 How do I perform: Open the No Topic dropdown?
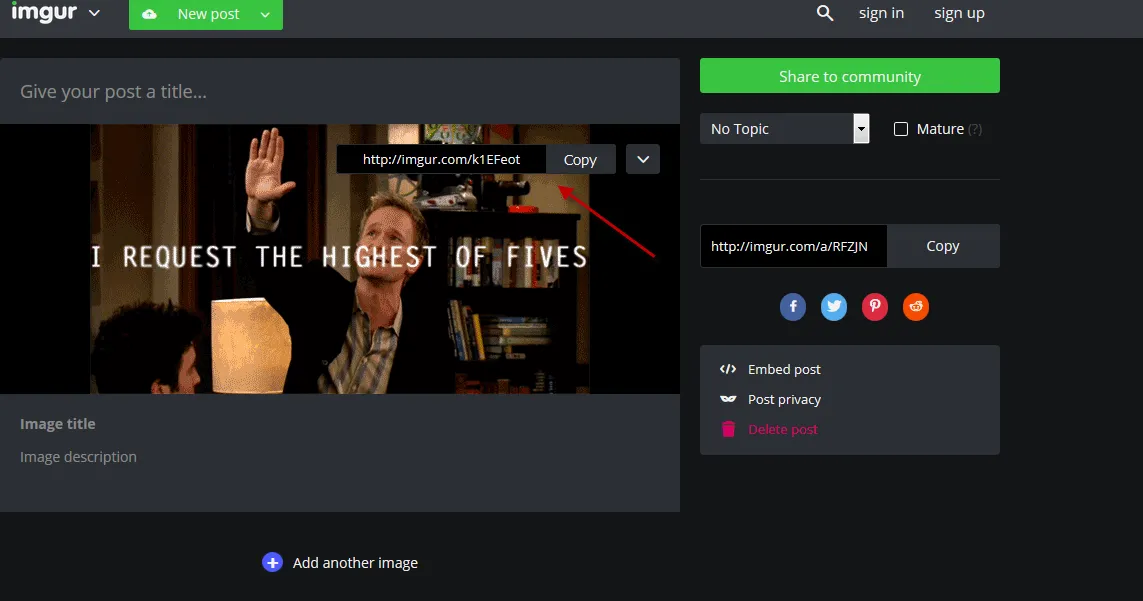pyautogui.click(x=784, y=128)
